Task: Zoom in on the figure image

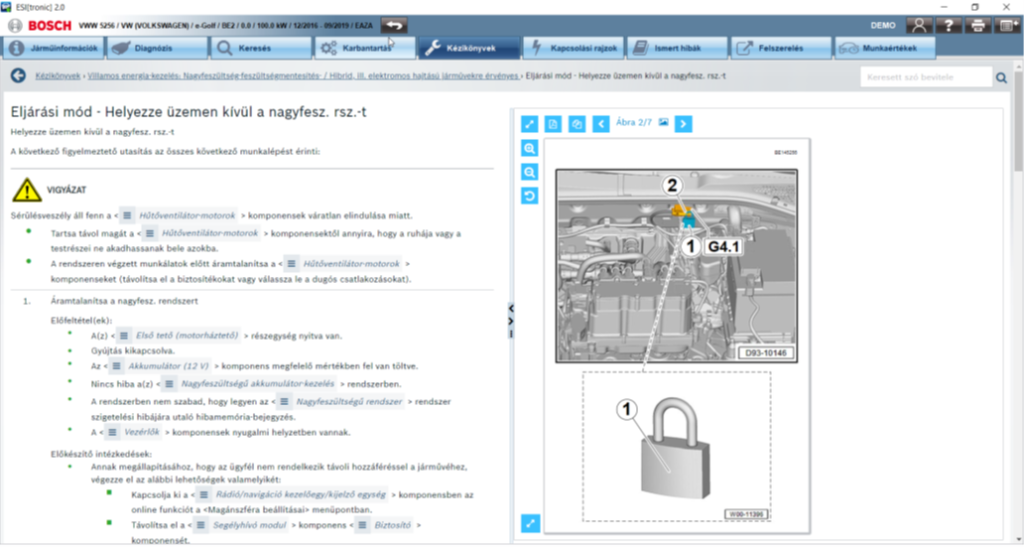Action: click(x=530, y=148)
